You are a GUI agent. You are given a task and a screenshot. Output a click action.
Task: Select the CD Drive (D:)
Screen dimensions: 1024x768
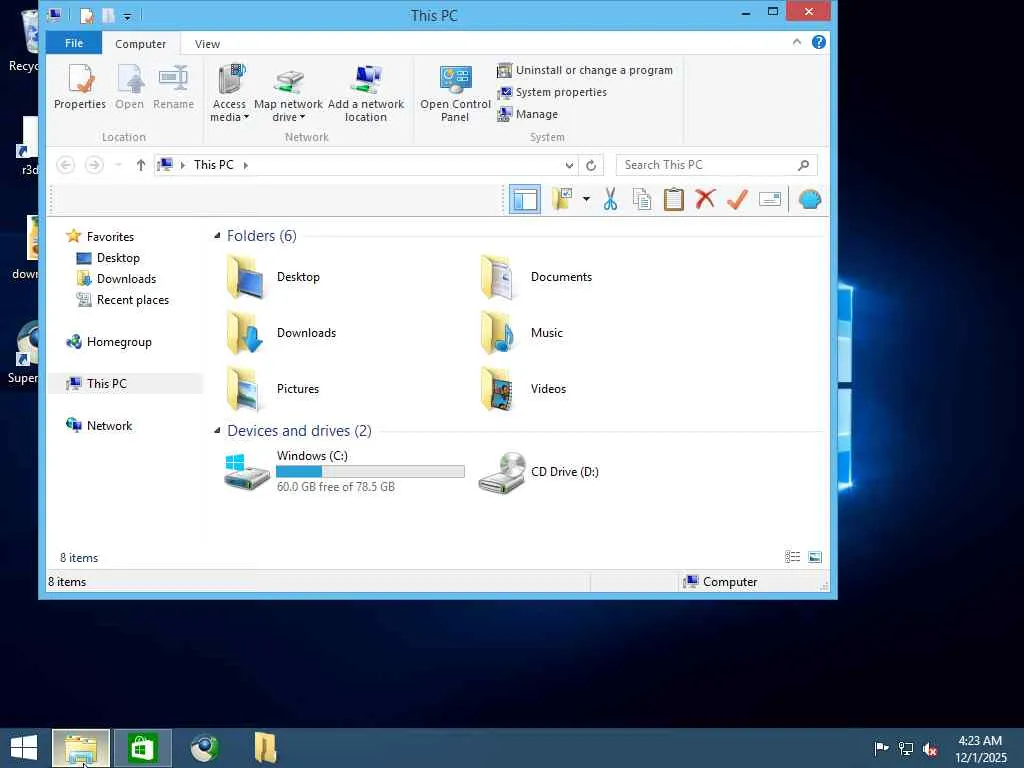coord(538,472)
